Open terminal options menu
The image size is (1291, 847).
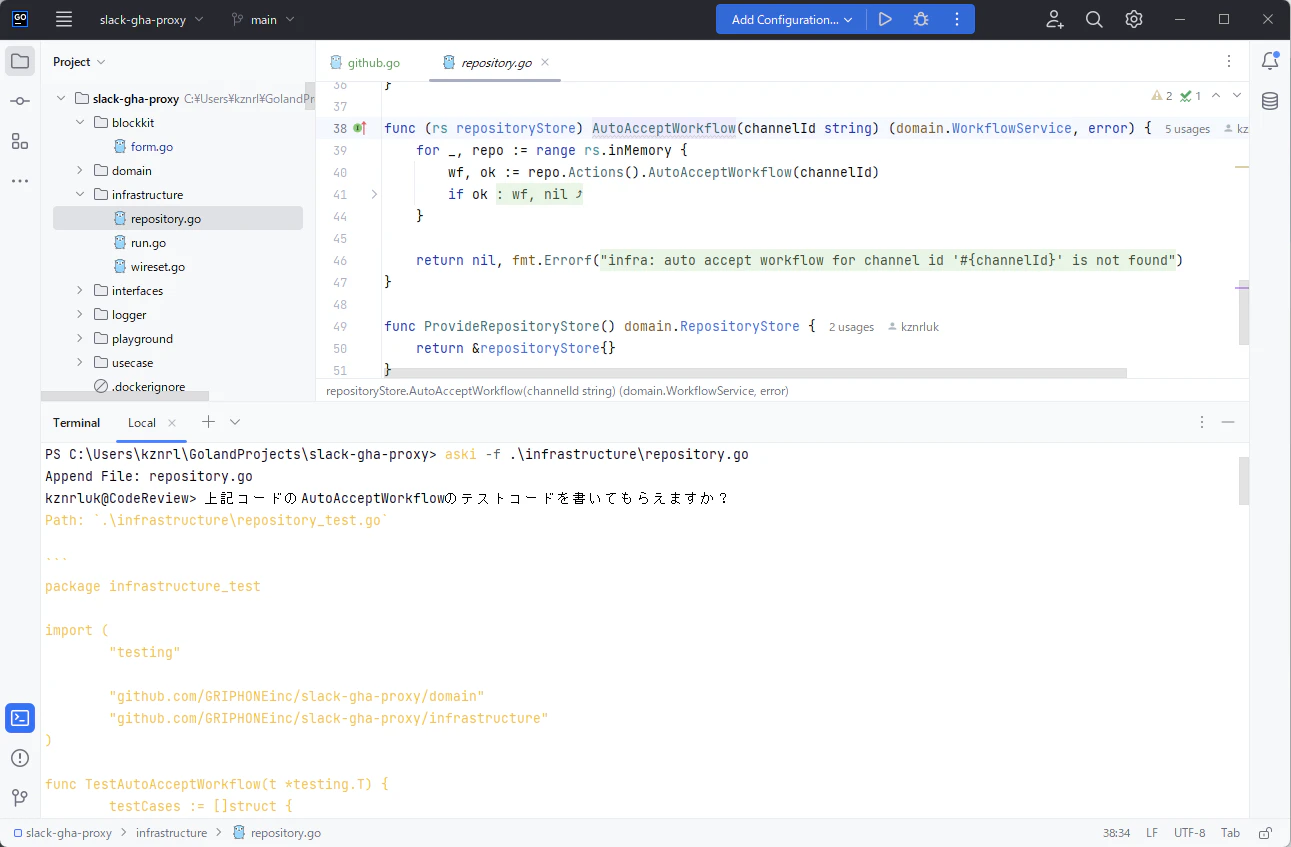click(x=1202, y=422)
